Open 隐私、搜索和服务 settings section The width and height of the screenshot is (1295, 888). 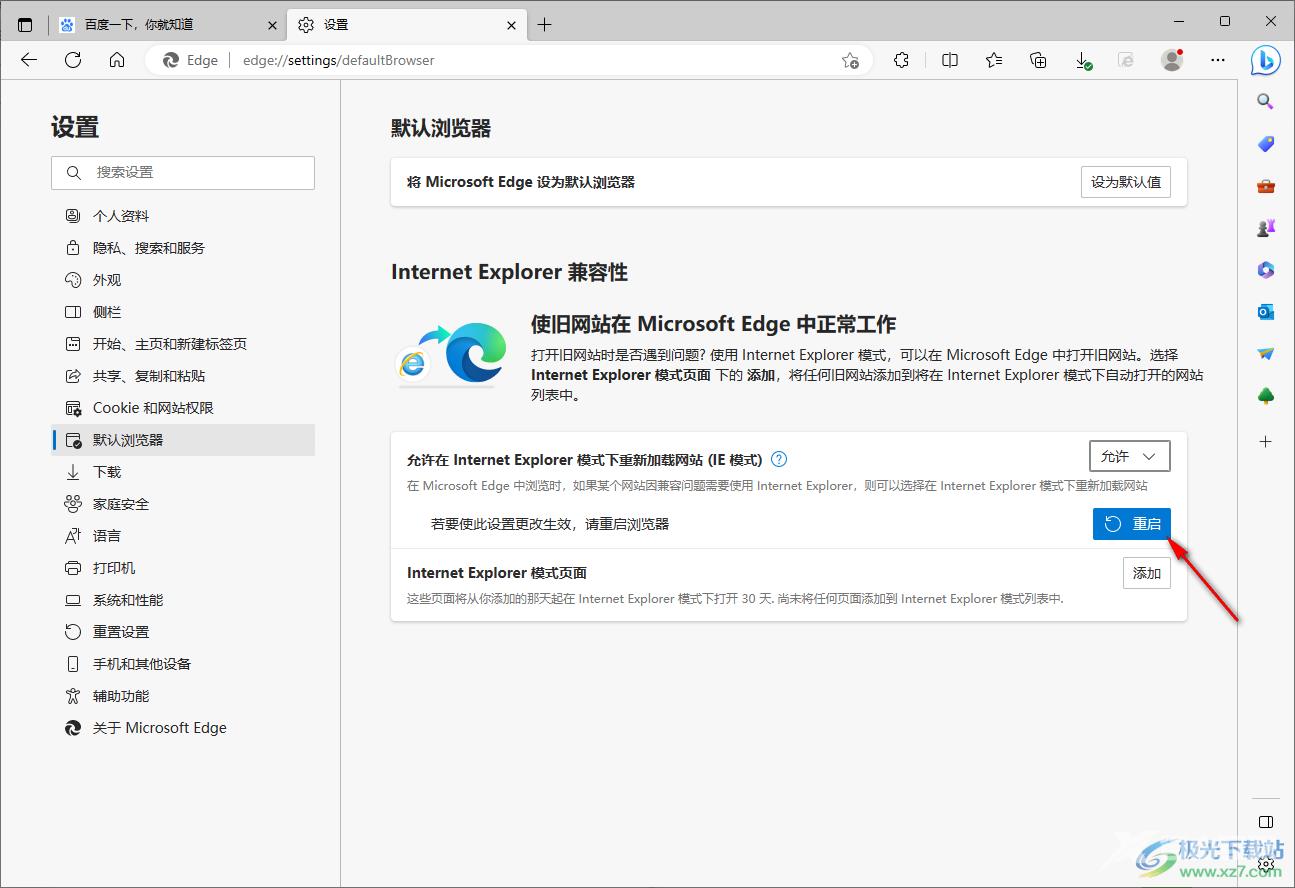coord(184,248)
